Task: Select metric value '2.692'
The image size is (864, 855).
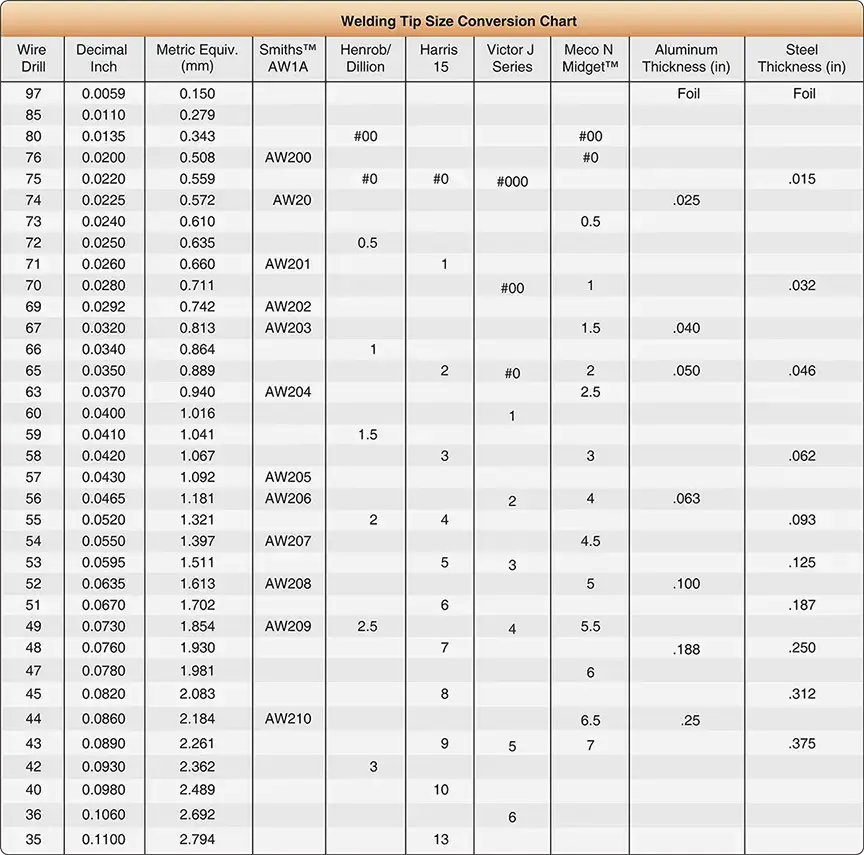Action: coord(197,815)
